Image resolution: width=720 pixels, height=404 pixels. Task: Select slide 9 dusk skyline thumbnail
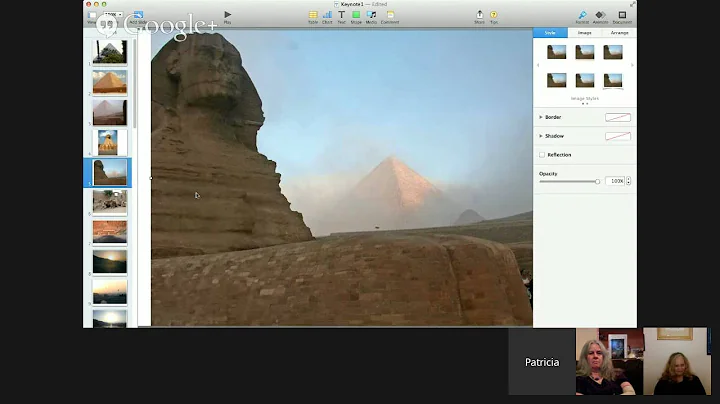pos(110,292)
